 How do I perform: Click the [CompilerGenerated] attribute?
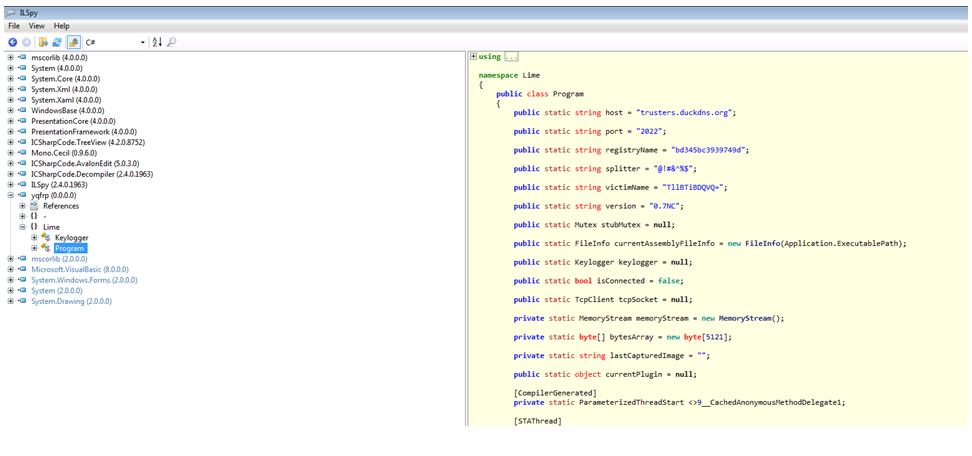pos(555,393)
